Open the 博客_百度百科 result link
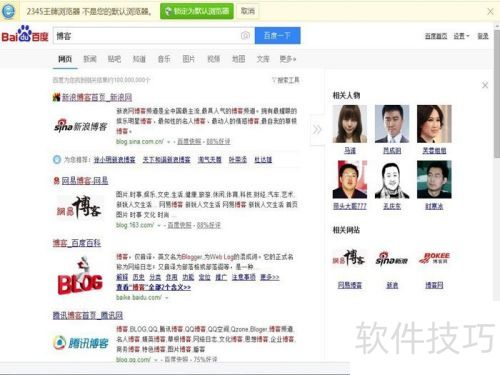Viewport: 500px width, 375px height. click(x=77, y=243)
